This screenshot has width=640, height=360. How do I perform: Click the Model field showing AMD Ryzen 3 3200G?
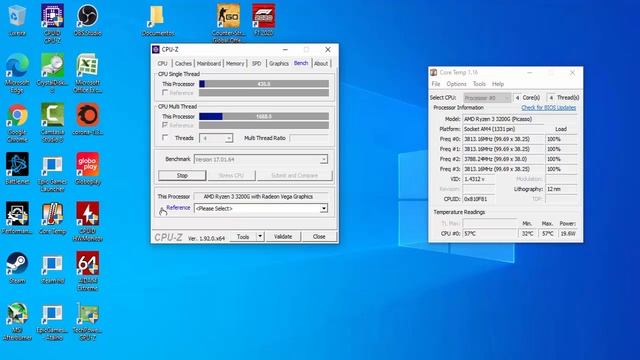pos(520,119)
